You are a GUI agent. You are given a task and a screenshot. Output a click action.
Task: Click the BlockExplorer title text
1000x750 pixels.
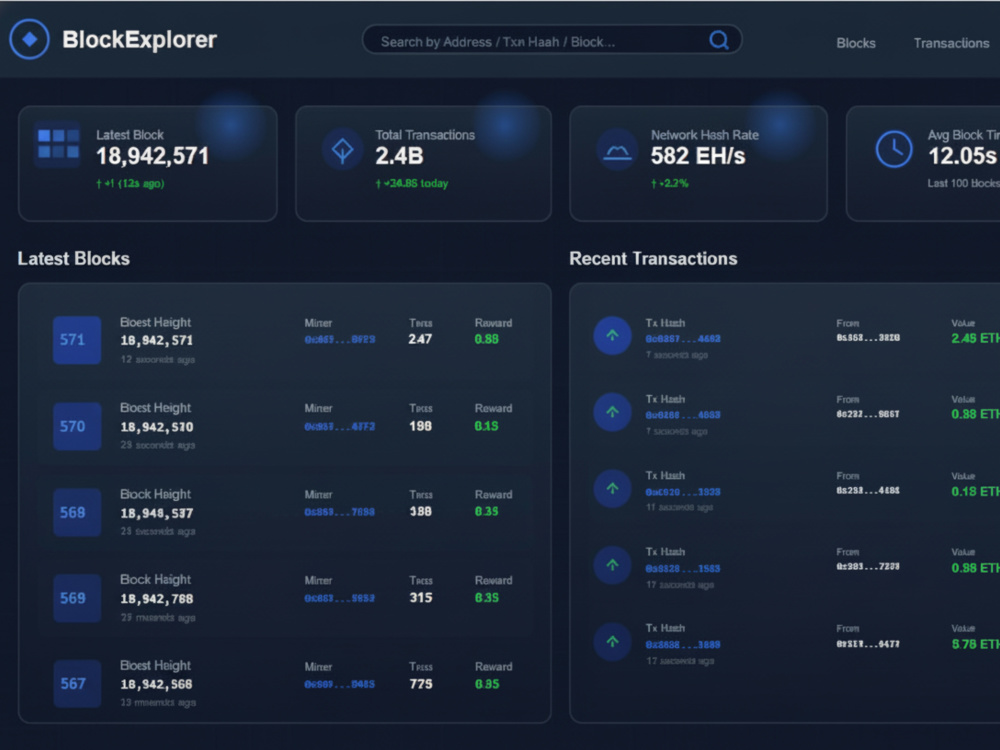140,40
